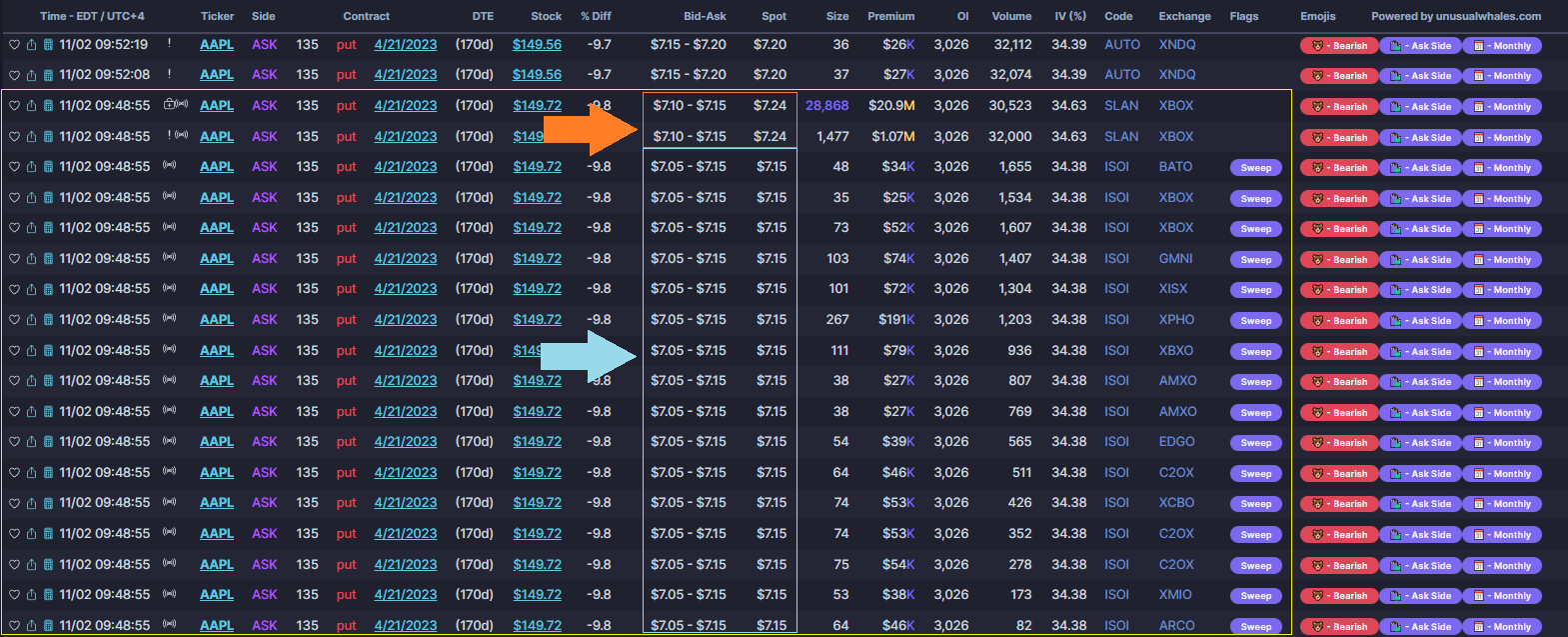
Task: Open 4/21/2023 contract link in 09:52:08 row
Action: (405, 75)
